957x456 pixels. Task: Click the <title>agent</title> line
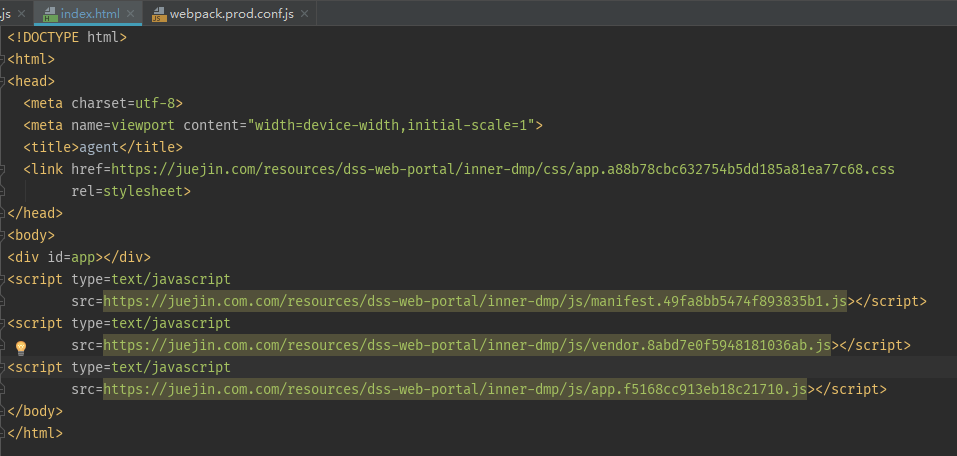pos(103,147)
